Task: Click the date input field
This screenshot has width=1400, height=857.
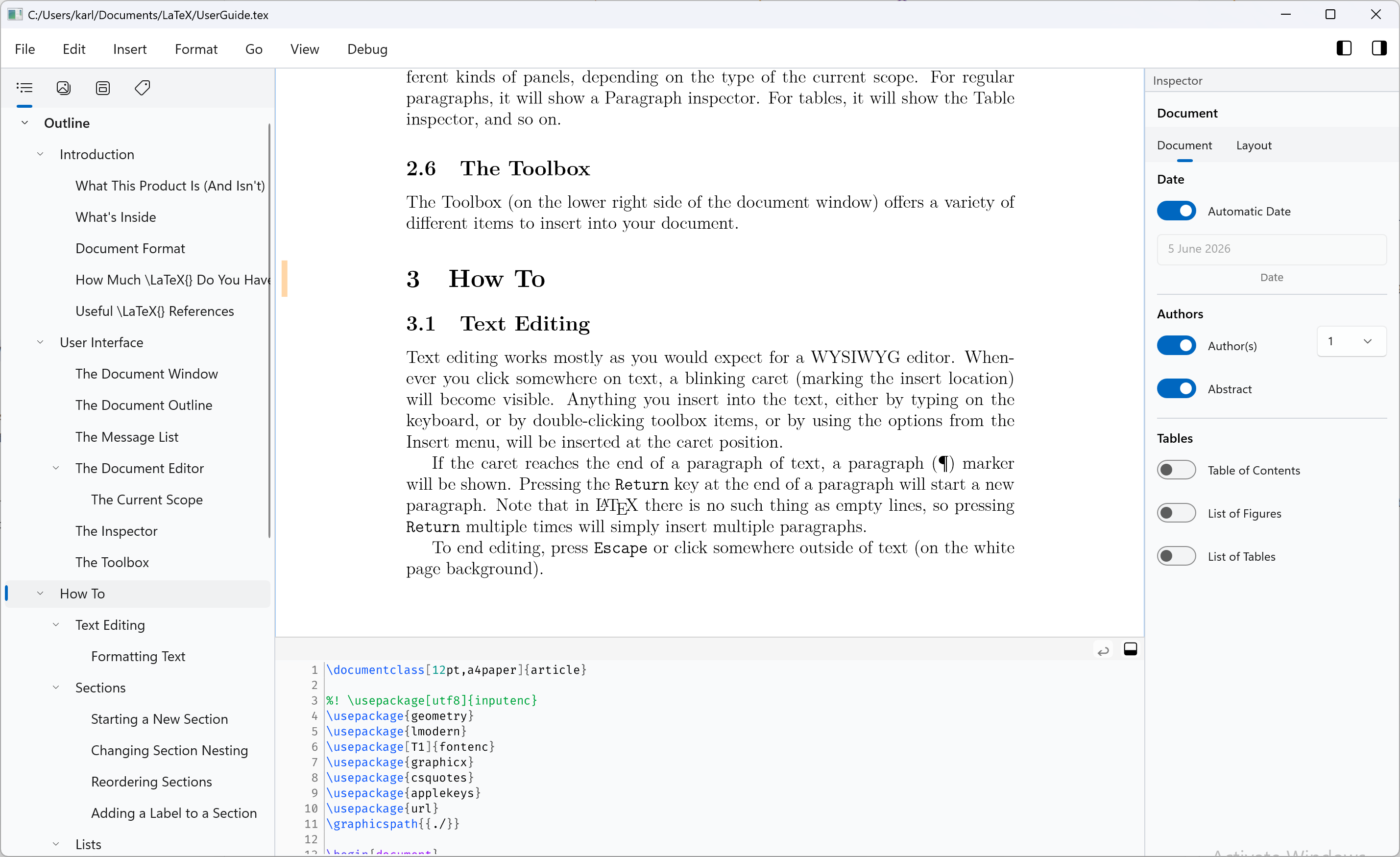Action: coord(1271,249)
